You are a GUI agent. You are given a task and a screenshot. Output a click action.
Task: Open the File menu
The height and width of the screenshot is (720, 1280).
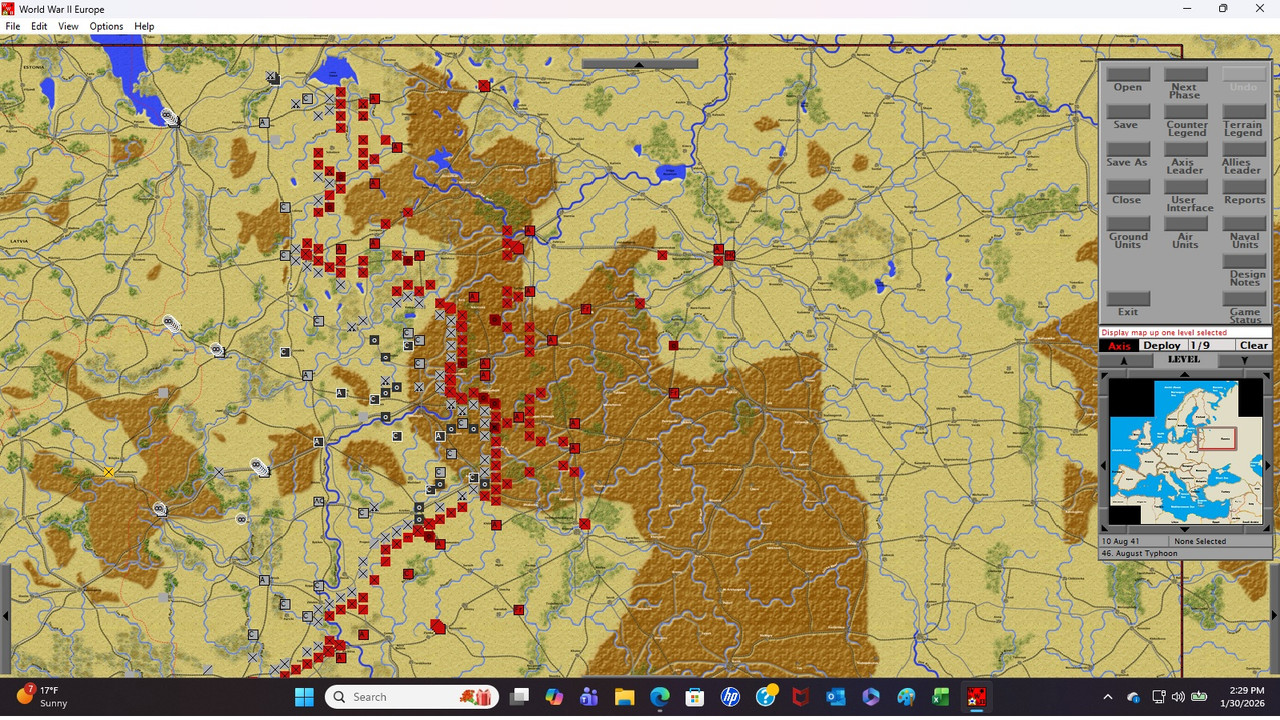pyautogui.click(x=13, y=26)
